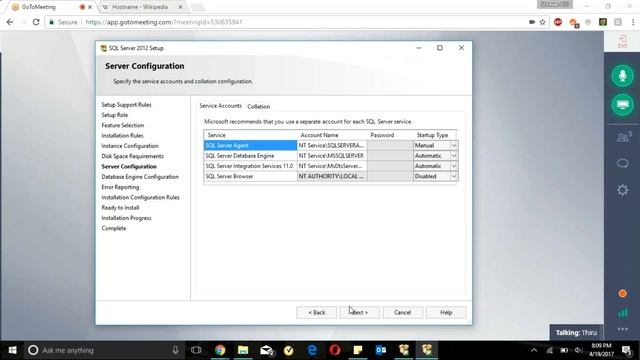
Task: Open File Explorer from the taskbar
Action: pos(243,350)
